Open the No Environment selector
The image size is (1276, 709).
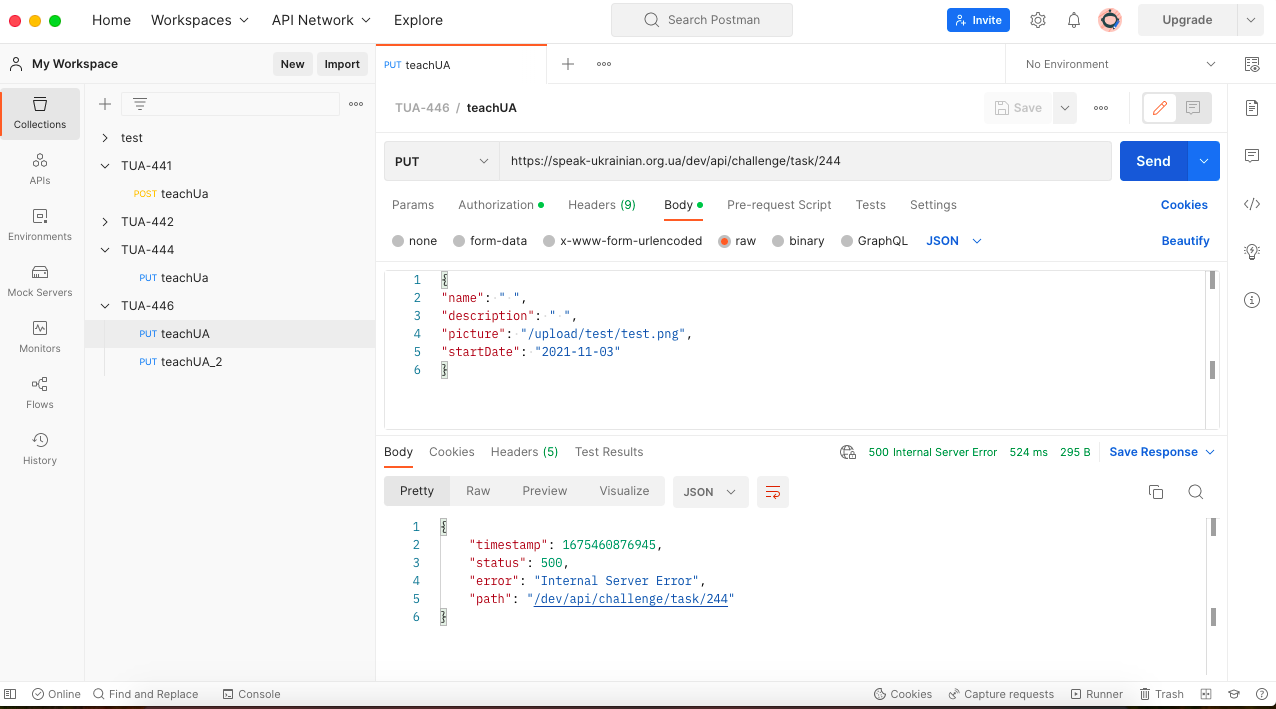(1120, 64)
